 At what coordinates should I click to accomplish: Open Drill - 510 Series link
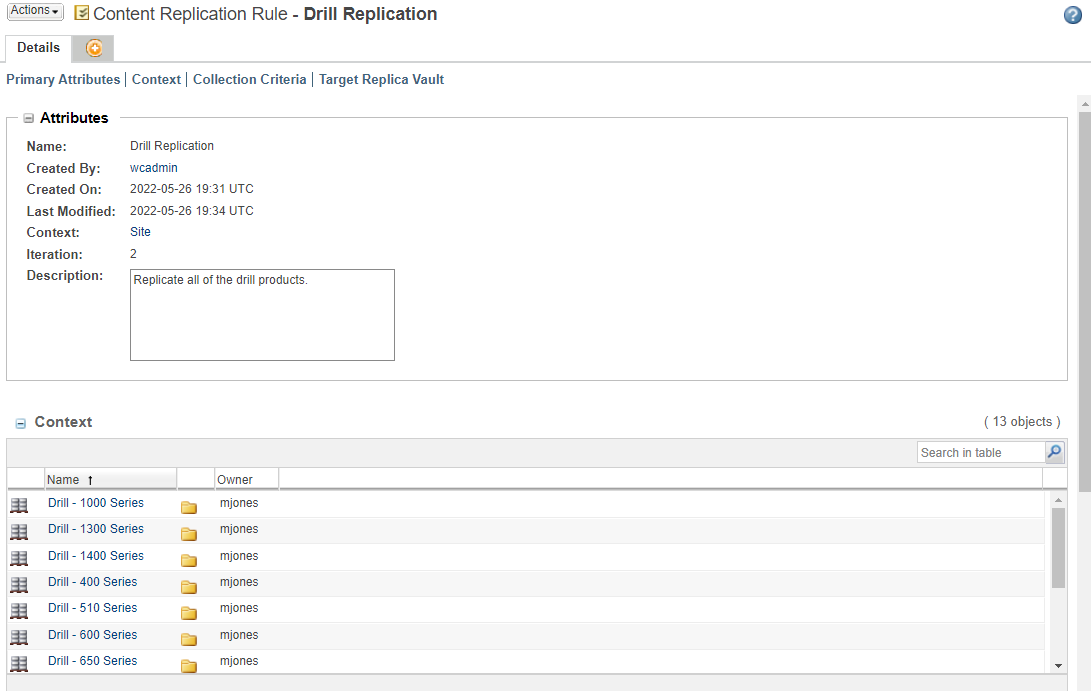tap(93, 607)
